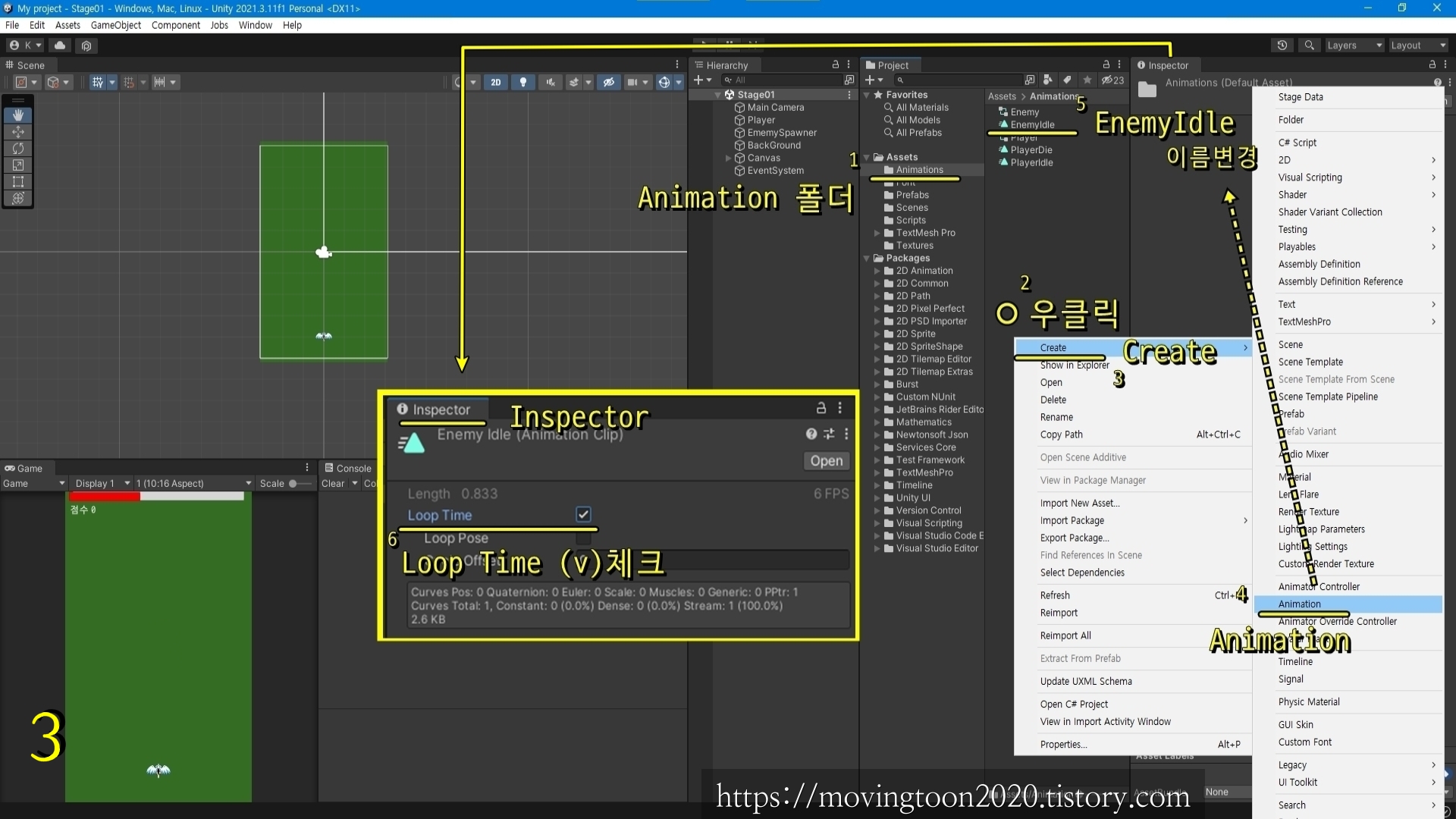Adjust the Game view Scale slider
1456x819 pixels.
coord(300,483)
